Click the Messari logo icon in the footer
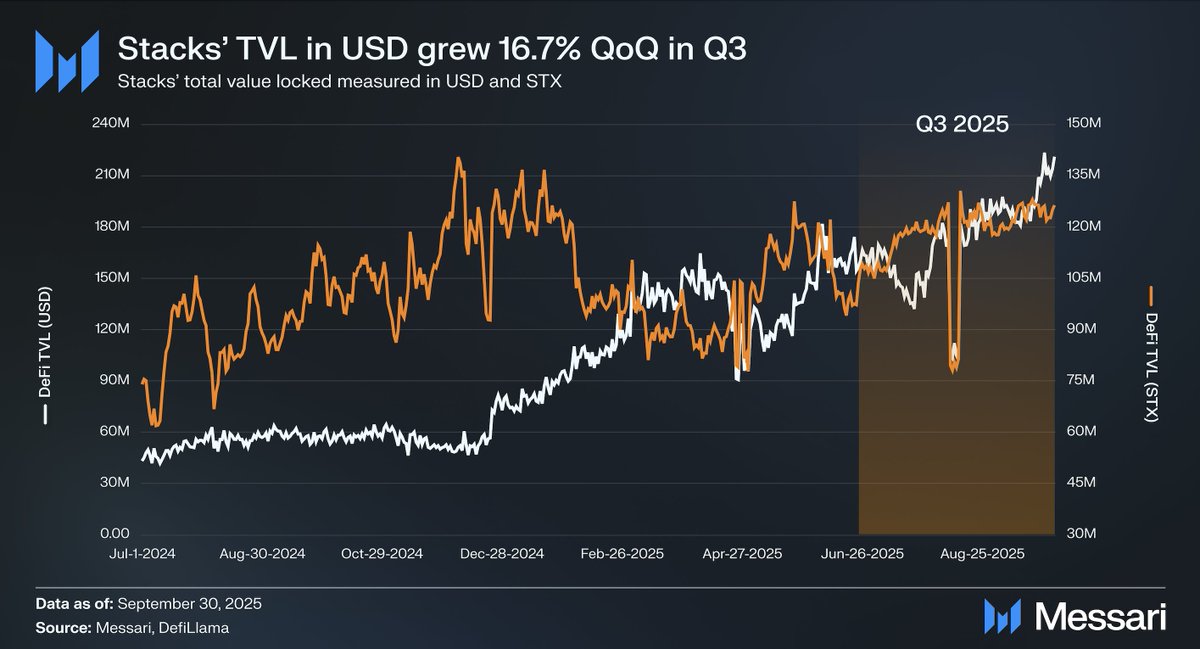 tap(1002, 616)
